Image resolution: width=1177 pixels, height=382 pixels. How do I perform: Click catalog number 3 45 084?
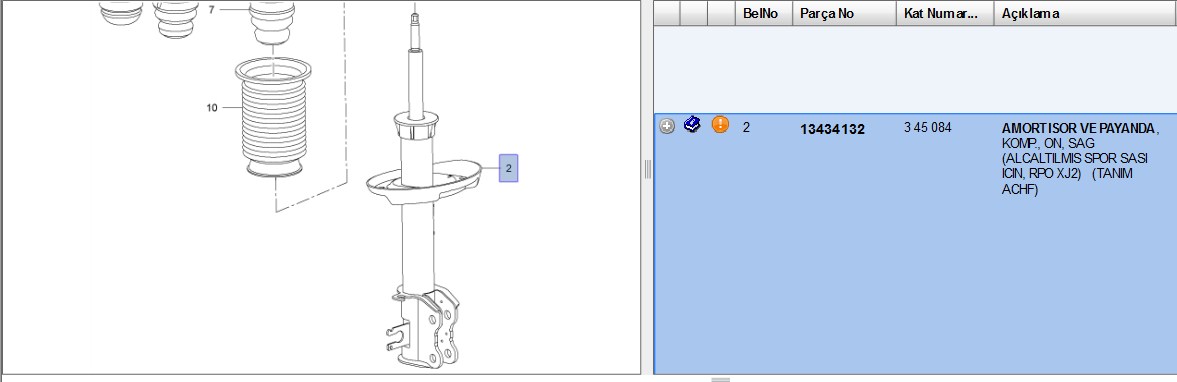click(927, 128)
